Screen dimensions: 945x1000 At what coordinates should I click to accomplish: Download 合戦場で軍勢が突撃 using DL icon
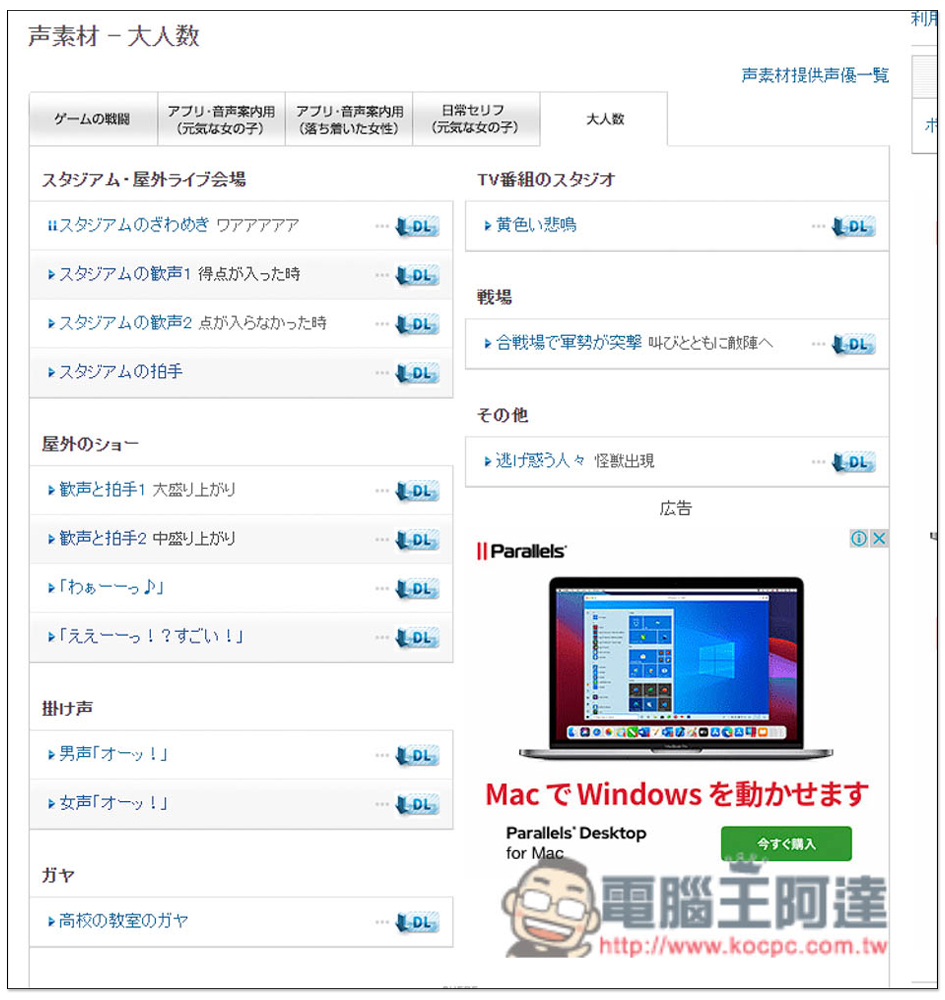(854, 344)
